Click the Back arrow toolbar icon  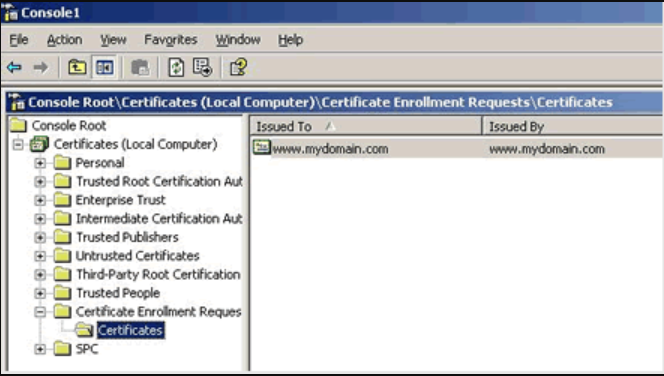14,67
